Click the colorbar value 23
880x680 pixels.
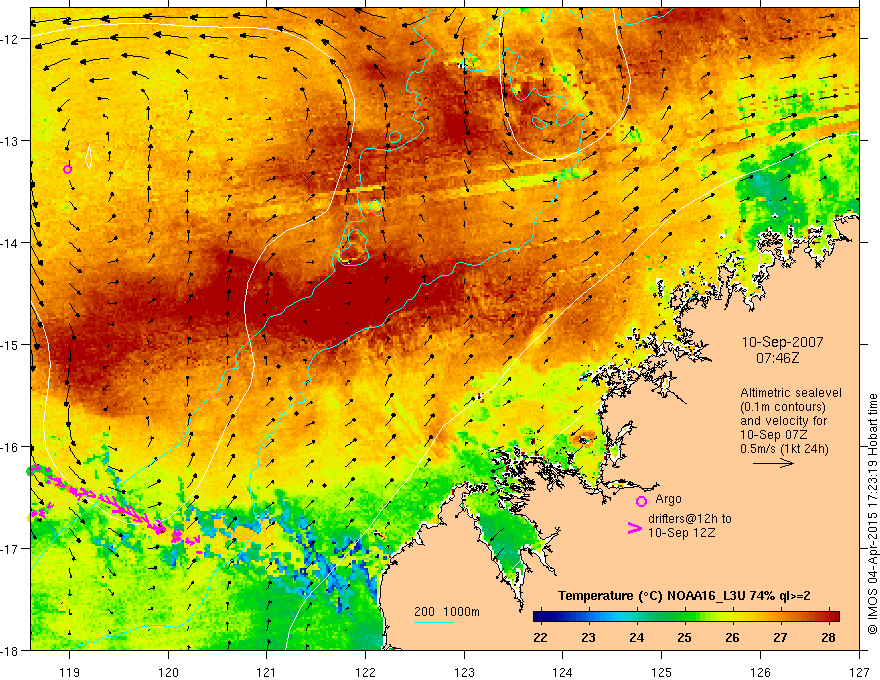588,637
